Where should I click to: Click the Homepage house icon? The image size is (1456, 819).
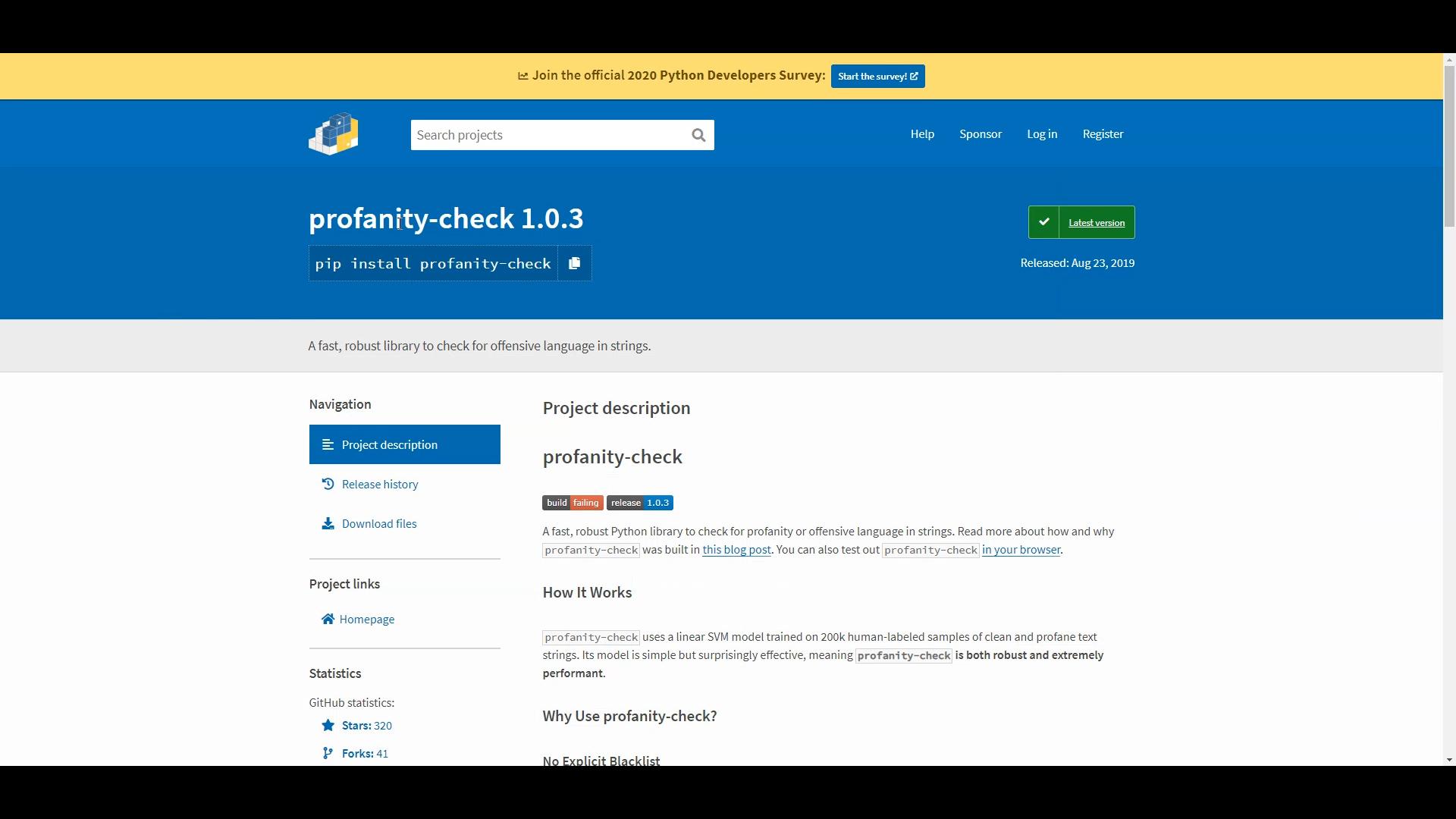point(328,619)
